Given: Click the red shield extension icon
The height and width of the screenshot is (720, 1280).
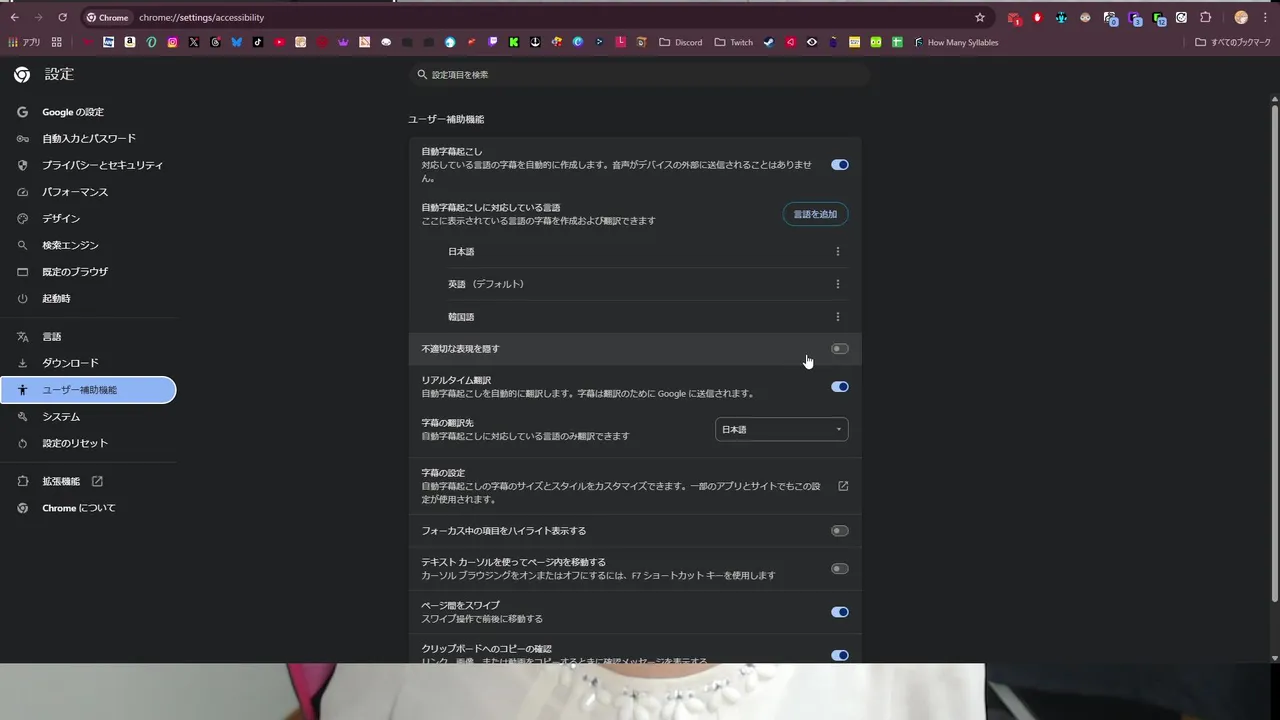Looking at the screenshot, I should click(1037, 17).
